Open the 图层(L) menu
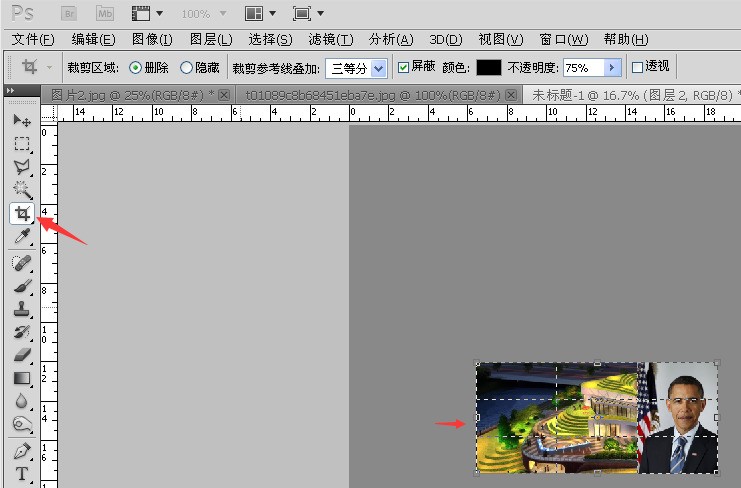Screen dimensions: 741x488 click(x=211, y=40)
